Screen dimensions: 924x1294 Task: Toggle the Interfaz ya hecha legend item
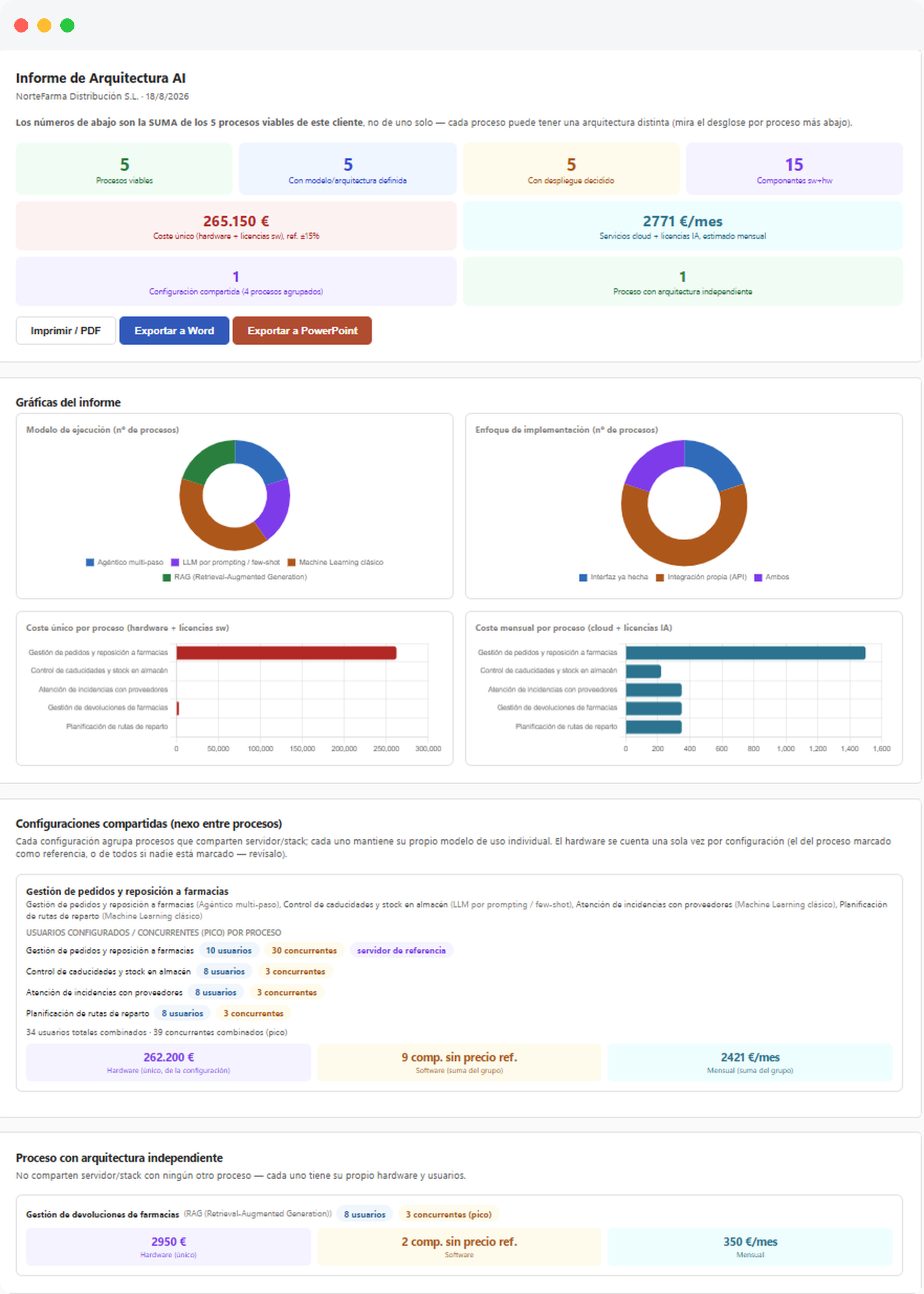tap(614, 577)
